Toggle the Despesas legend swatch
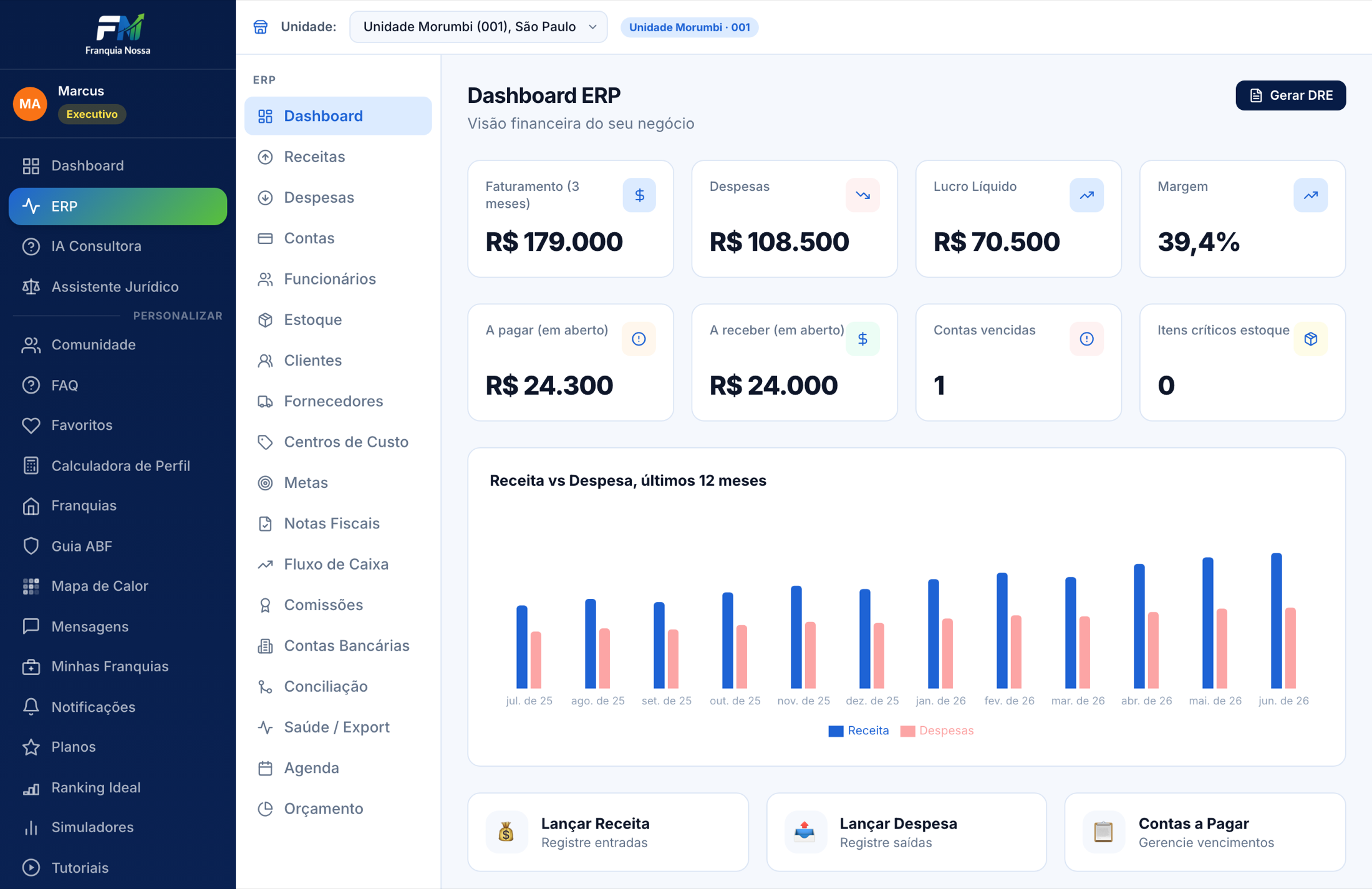Viewport: 1372px width, 889px height. click(907, 731)
